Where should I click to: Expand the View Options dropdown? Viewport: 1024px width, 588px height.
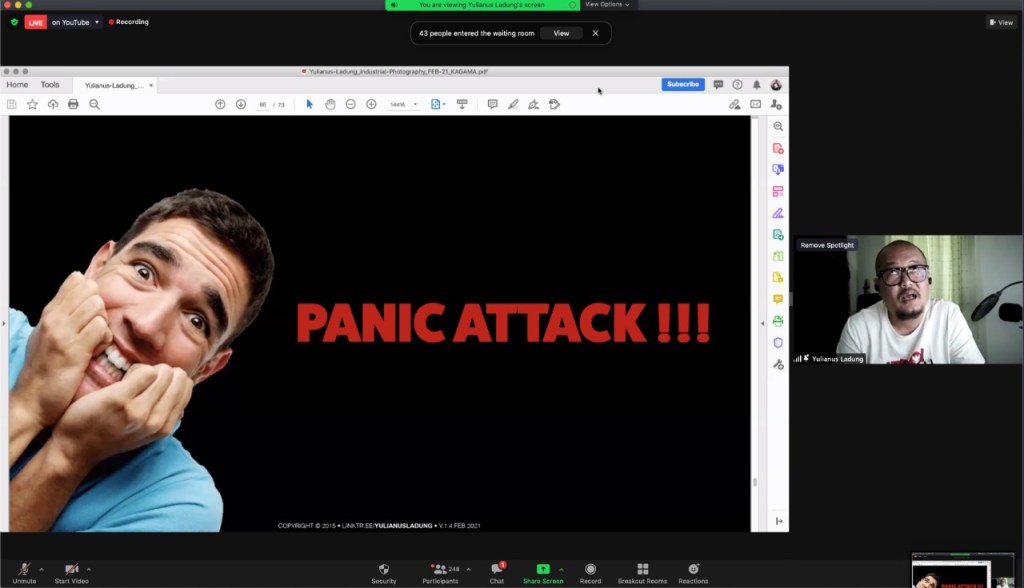coord(607,5)
